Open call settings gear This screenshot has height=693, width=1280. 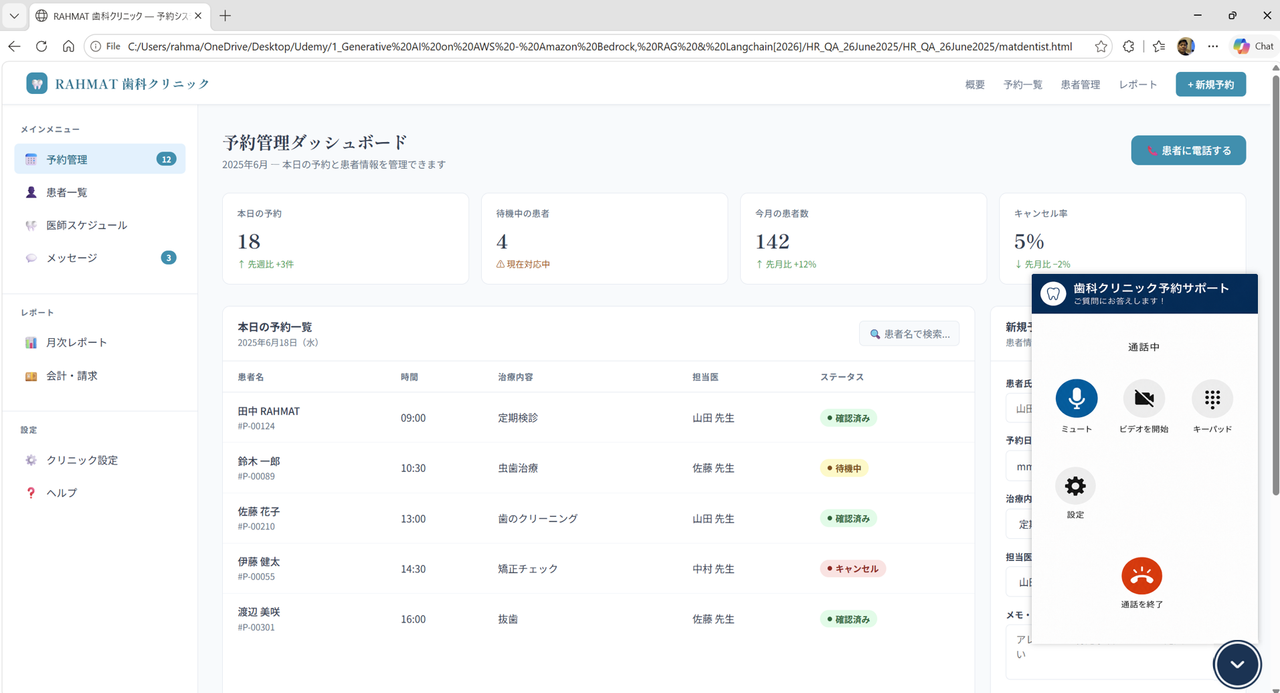(x=1075, y=486)
